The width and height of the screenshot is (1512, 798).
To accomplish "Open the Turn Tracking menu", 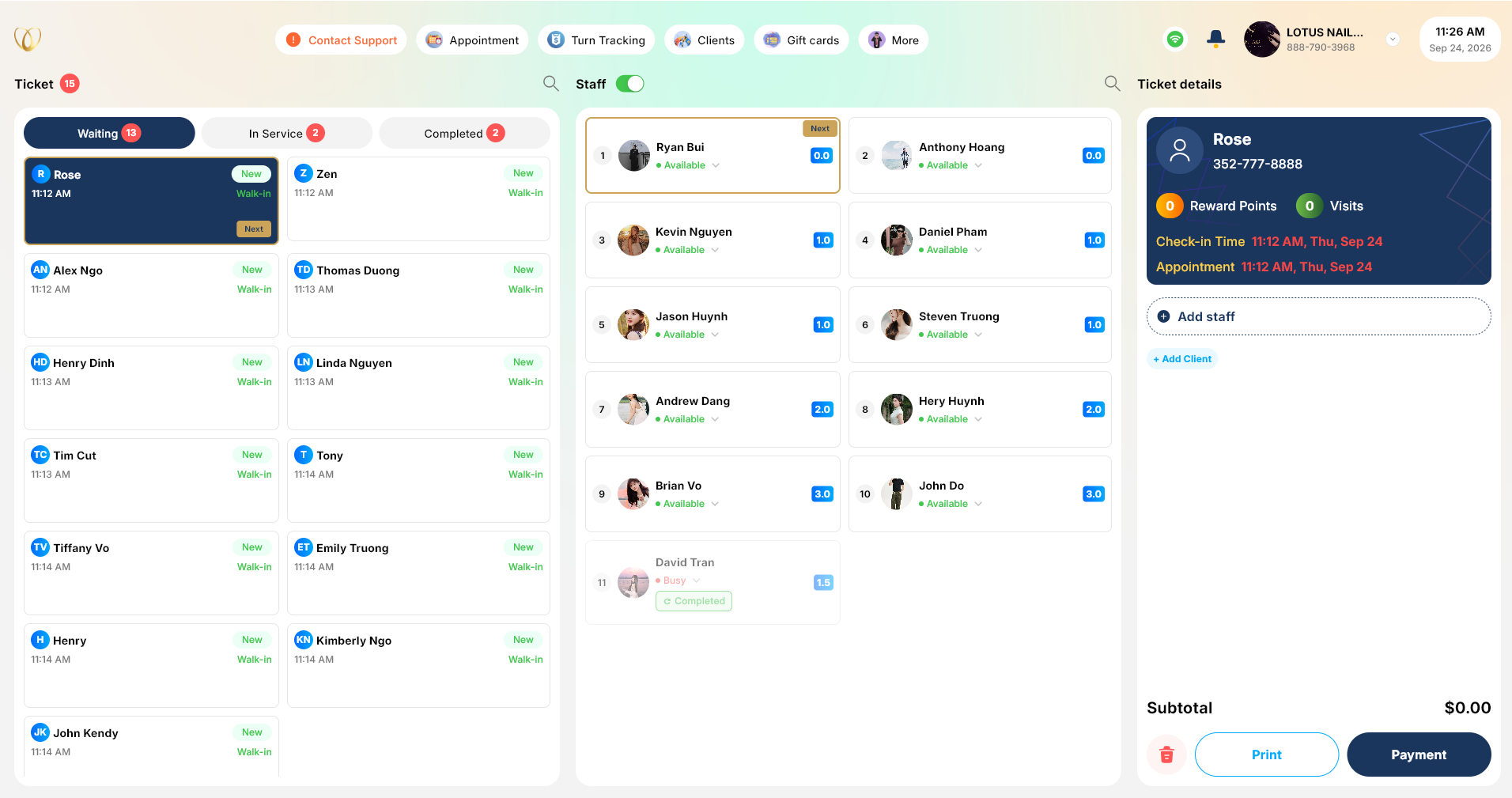I will 596,40.
